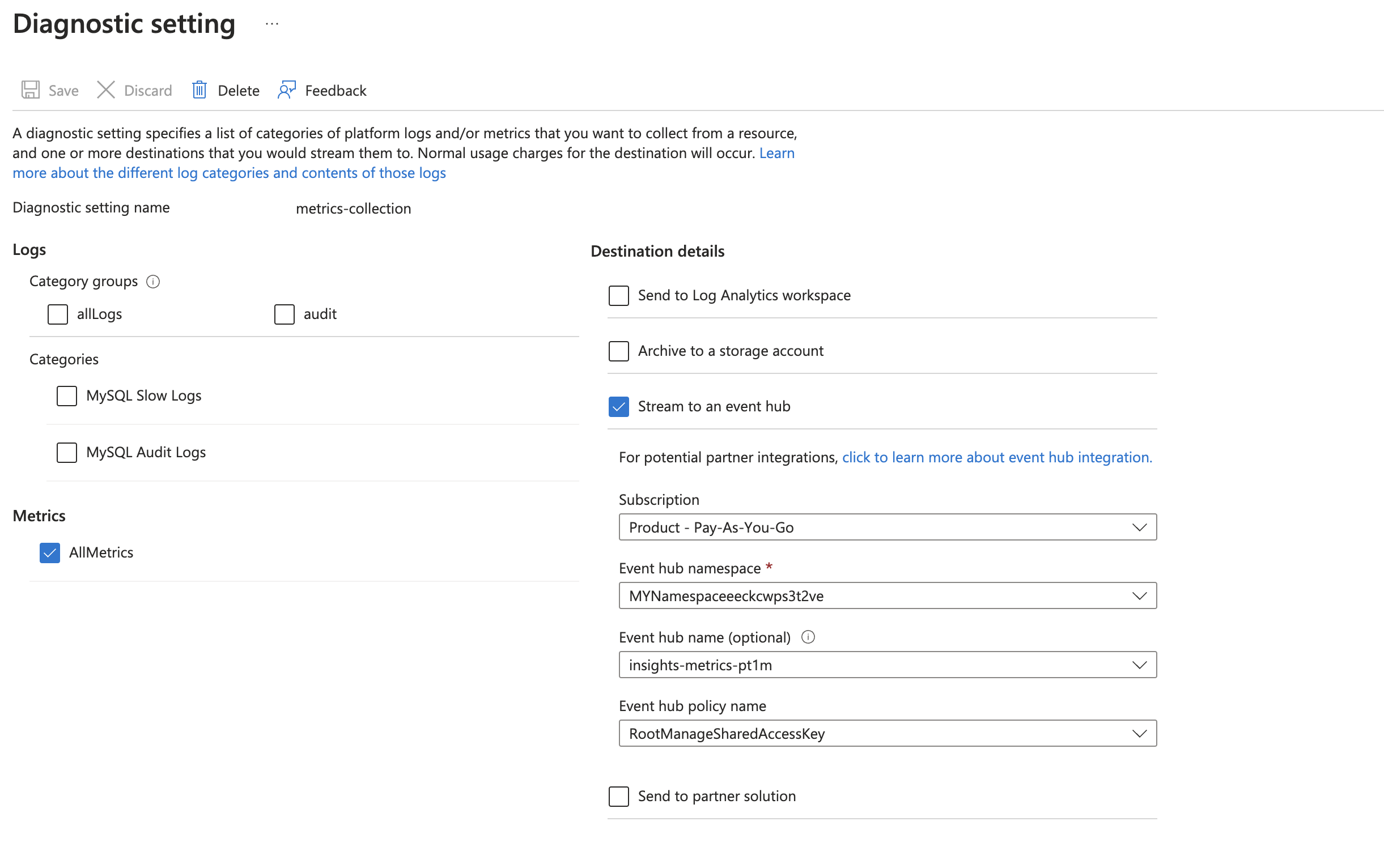Click the Destination details heading
Screen dimensions: 1384x868
657,251
